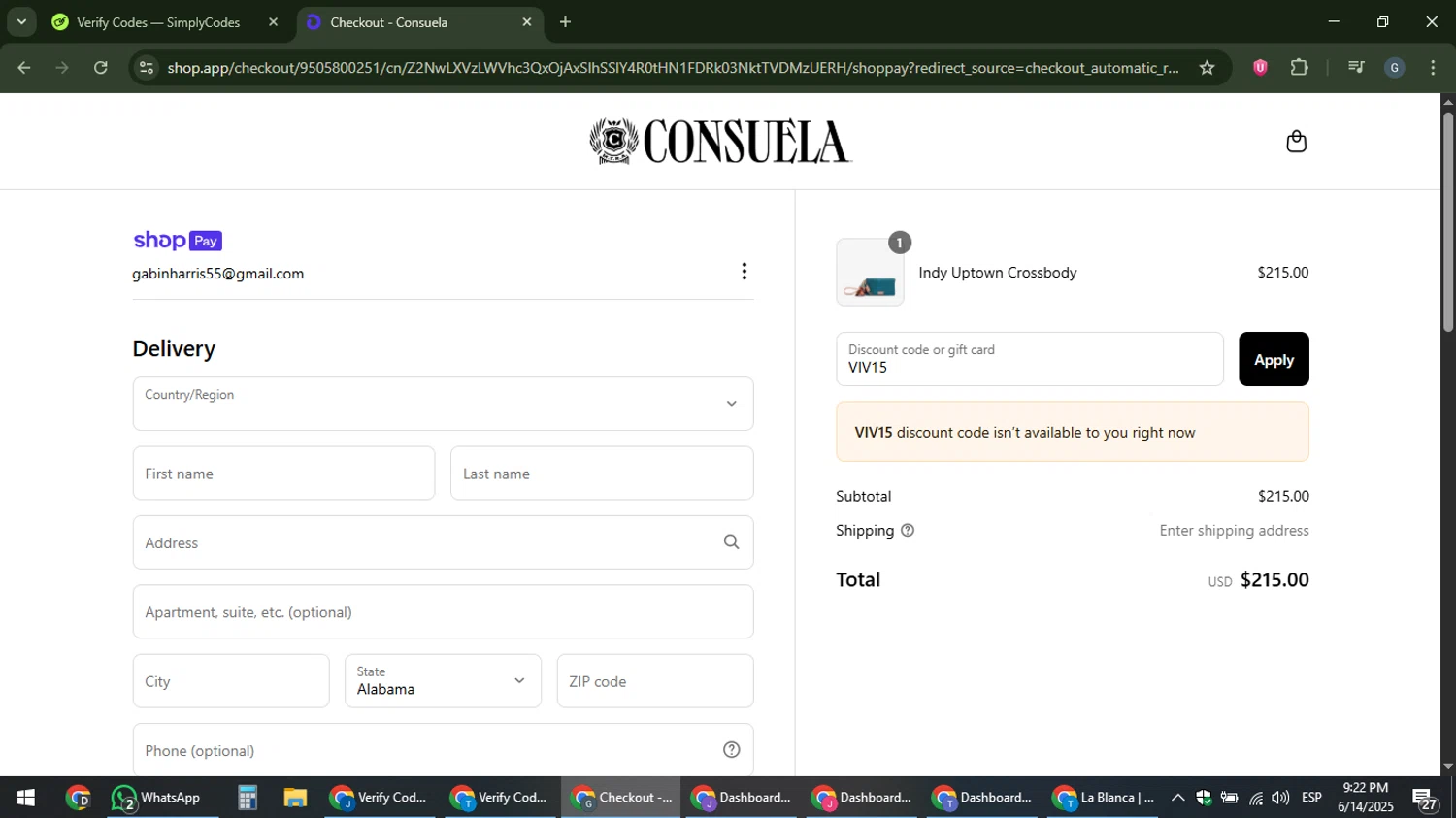Expand the State dropdown showing Alabama
This screenshot has height=818, width=1456.
443,681
